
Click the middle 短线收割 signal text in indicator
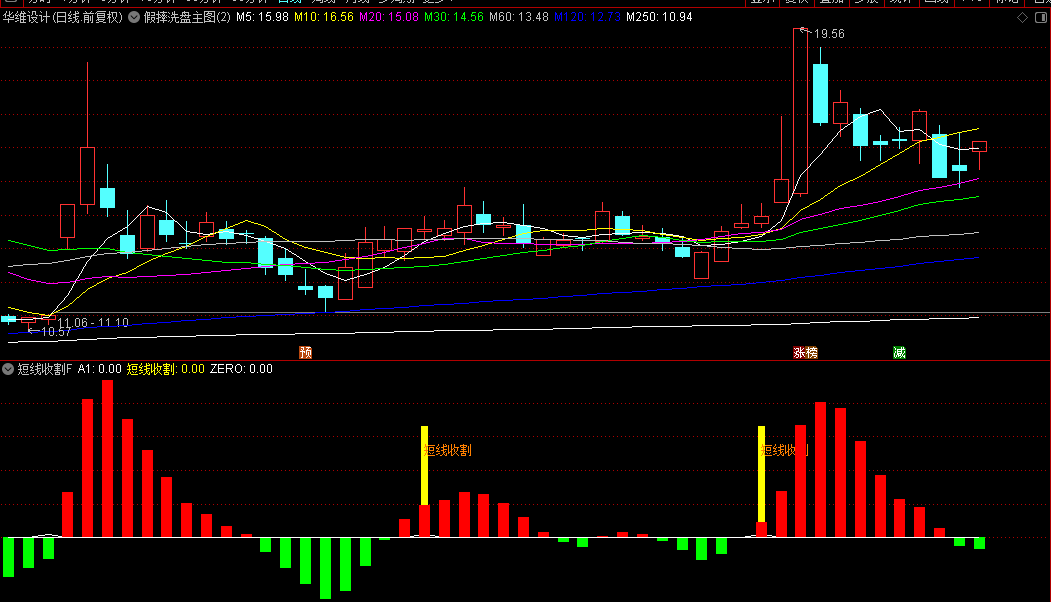448,450
